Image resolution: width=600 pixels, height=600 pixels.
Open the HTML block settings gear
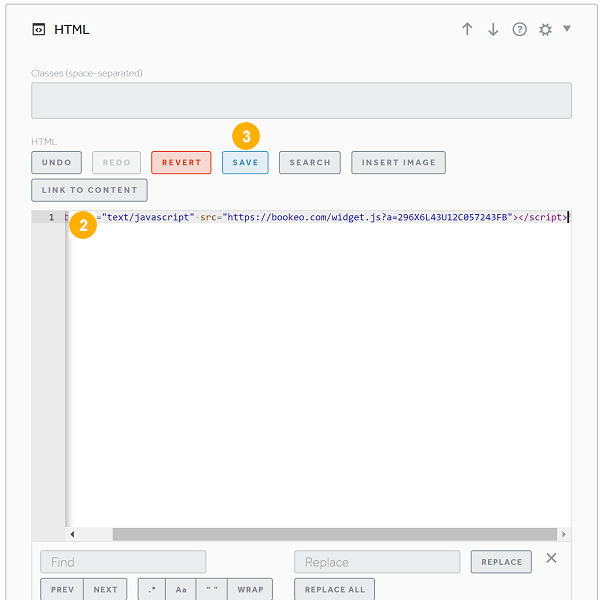(x=545, y=29)
